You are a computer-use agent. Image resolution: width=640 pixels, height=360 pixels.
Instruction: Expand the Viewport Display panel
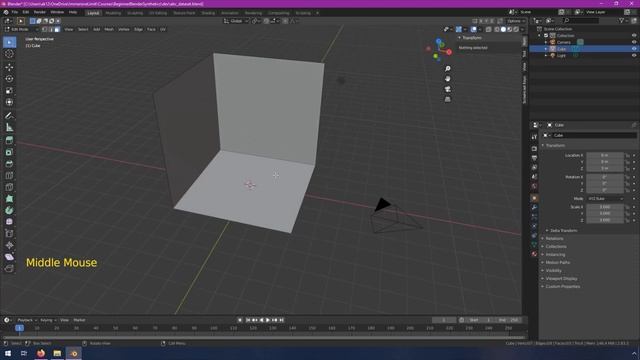tap(561, 278)
